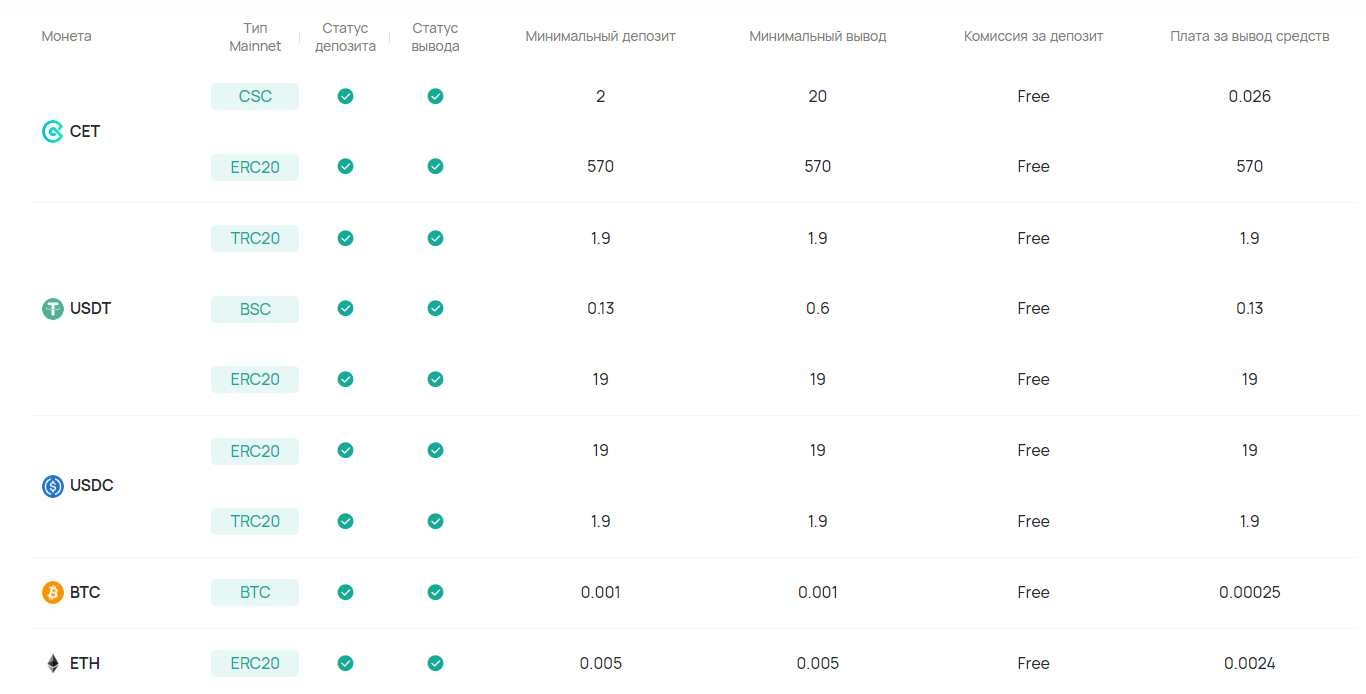Click the USDC coin name label

pyautogui.click(x=92, y=486)
